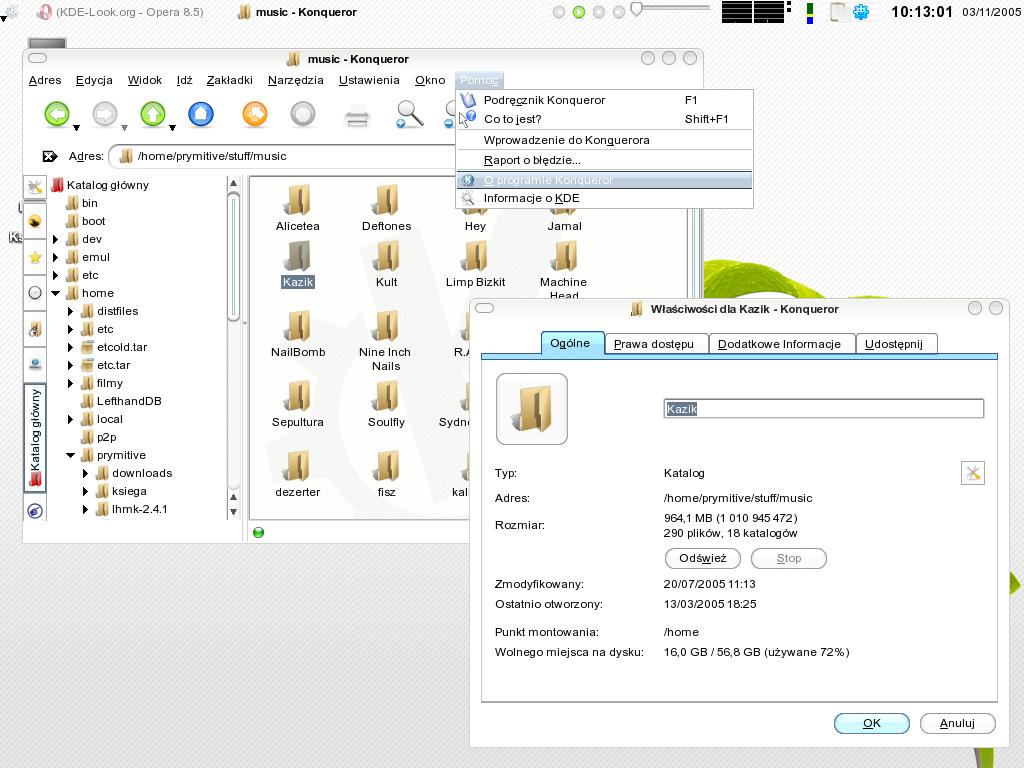Expand the filmy tree folder
The height and width of the screenshot is (768, 1024).
[71, 383]
